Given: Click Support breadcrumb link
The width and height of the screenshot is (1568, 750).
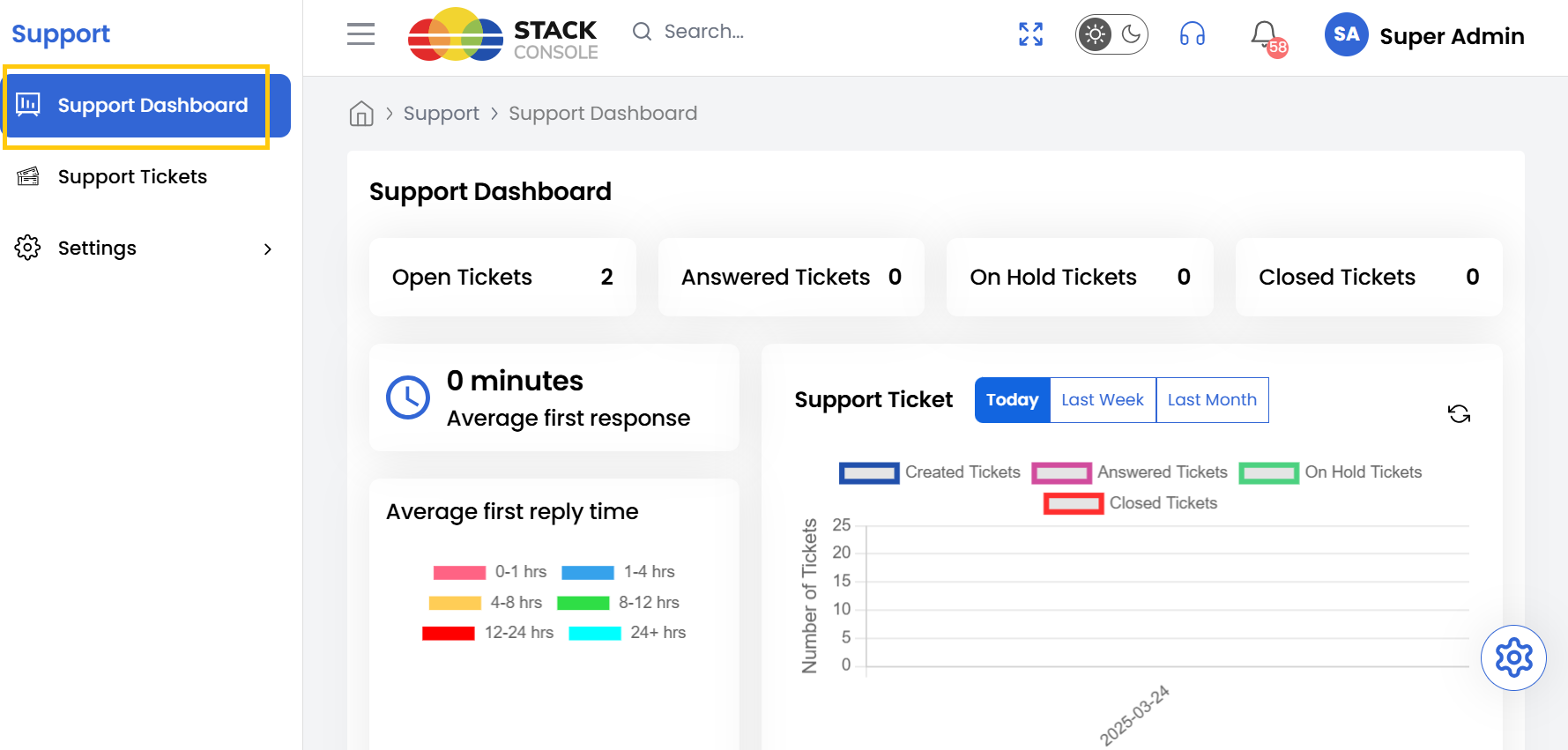Looking at the screenshot, I should (441, 114).
